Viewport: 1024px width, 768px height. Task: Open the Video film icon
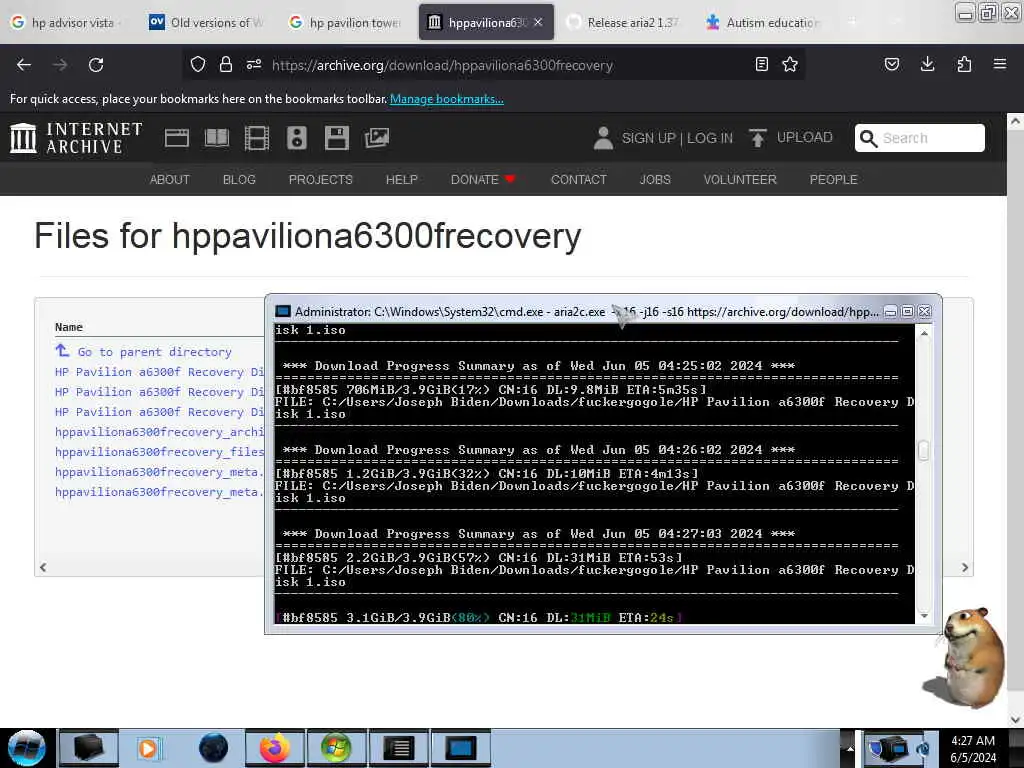pyautogui.click(x=257, y=138)
